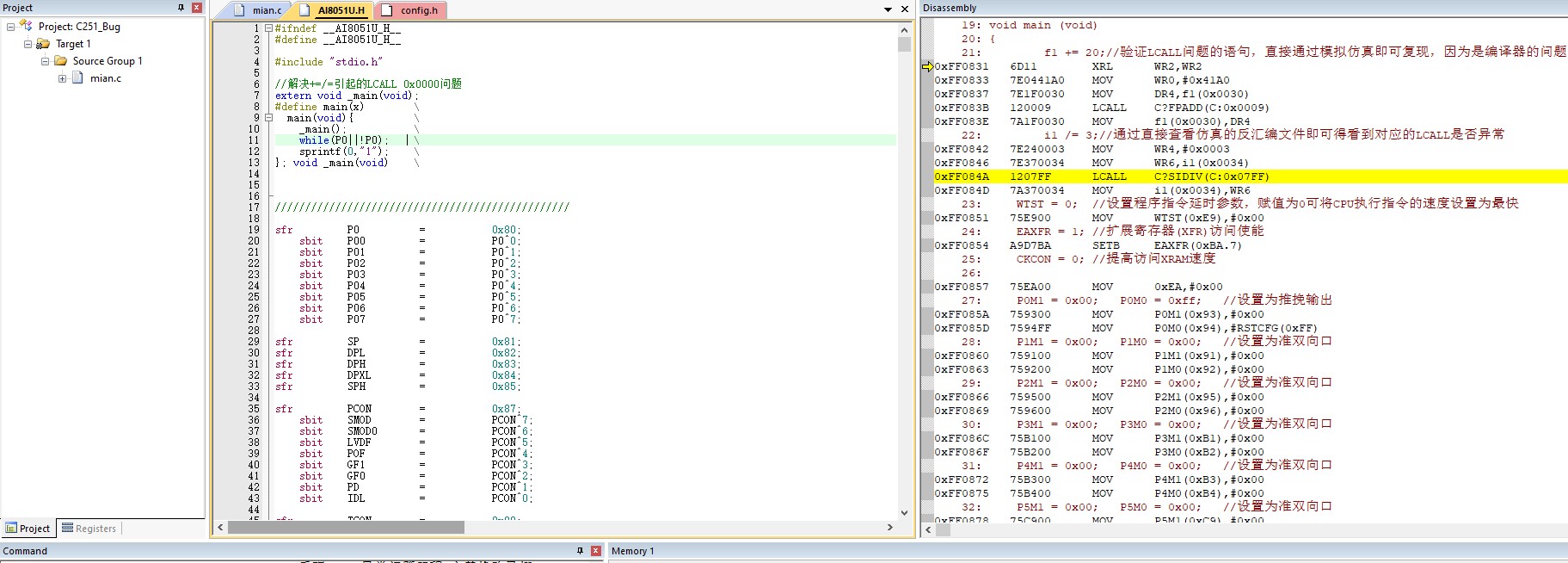The width and height of the screenshot is (1568, 563).
Task: Collapse the #ifndef fold at line 1
Action: tap(268, 28)
